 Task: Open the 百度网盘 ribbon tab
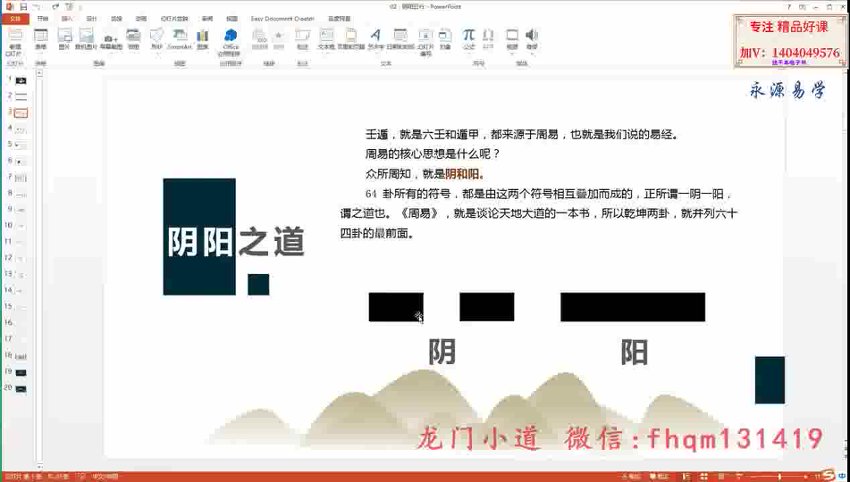[339, 19]
